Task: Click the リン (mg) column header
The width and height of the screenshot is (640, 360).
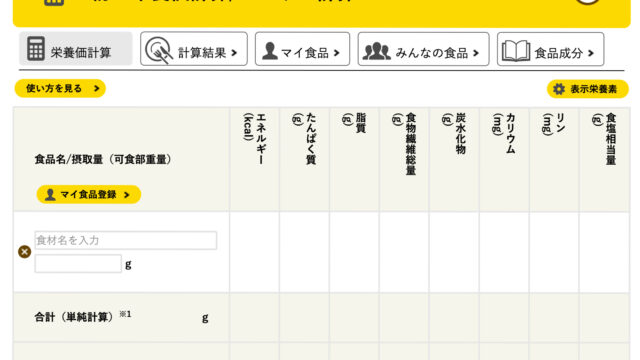Action: point(554,160)
